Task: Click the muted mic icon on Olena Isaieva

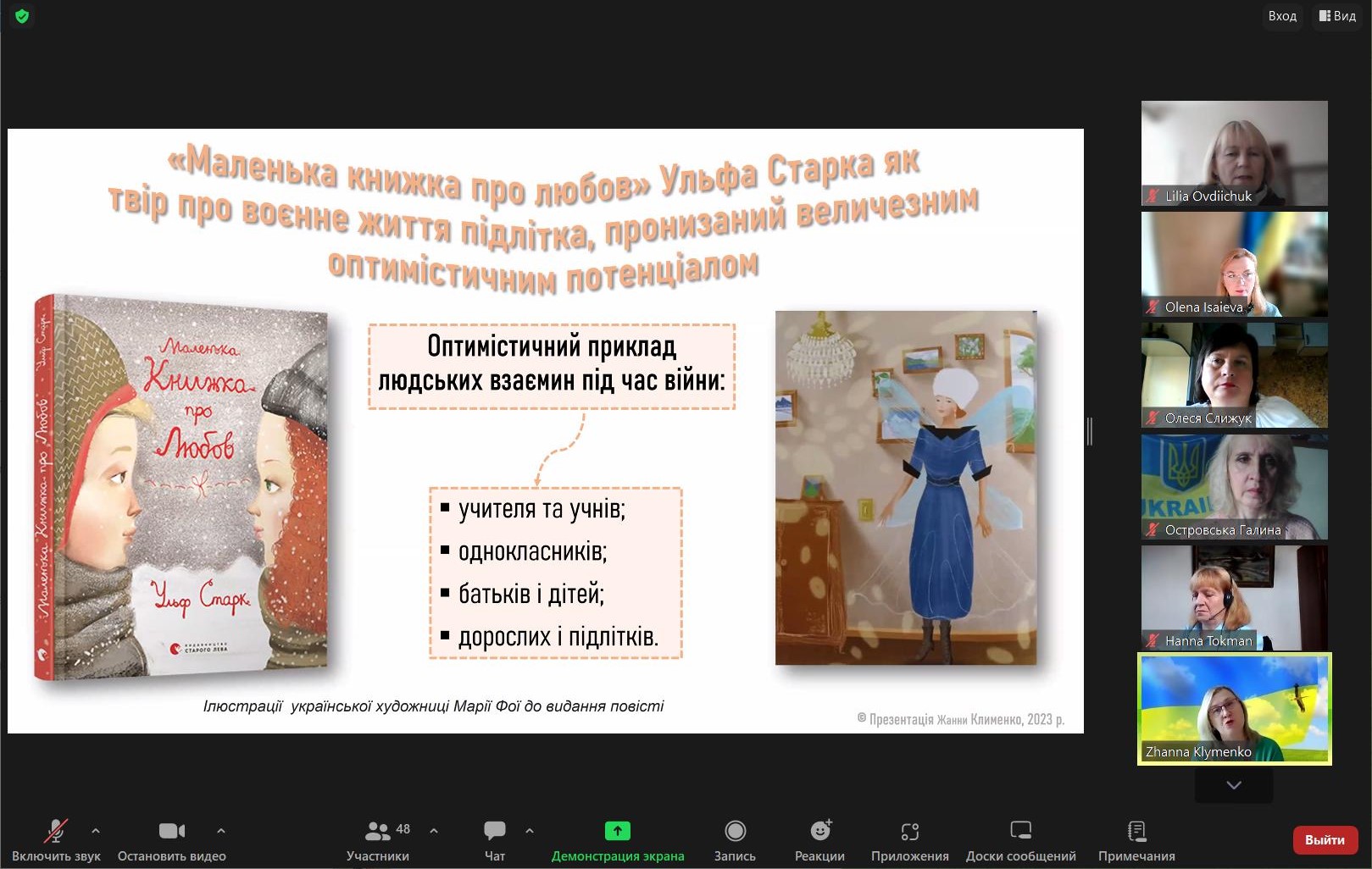Action: pyautogui.click(x=1153, y=307)
